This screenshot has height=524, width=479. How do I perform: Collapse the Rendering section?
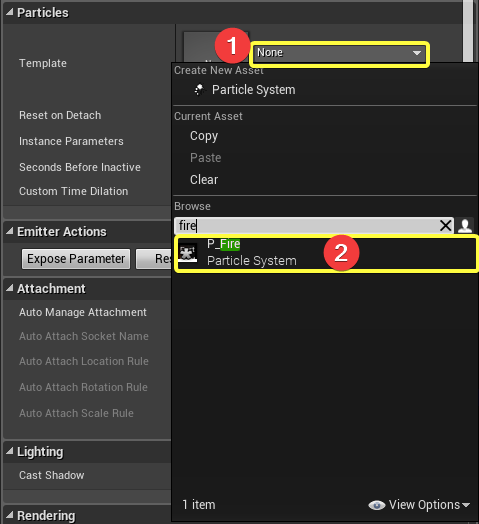(10, 515)
